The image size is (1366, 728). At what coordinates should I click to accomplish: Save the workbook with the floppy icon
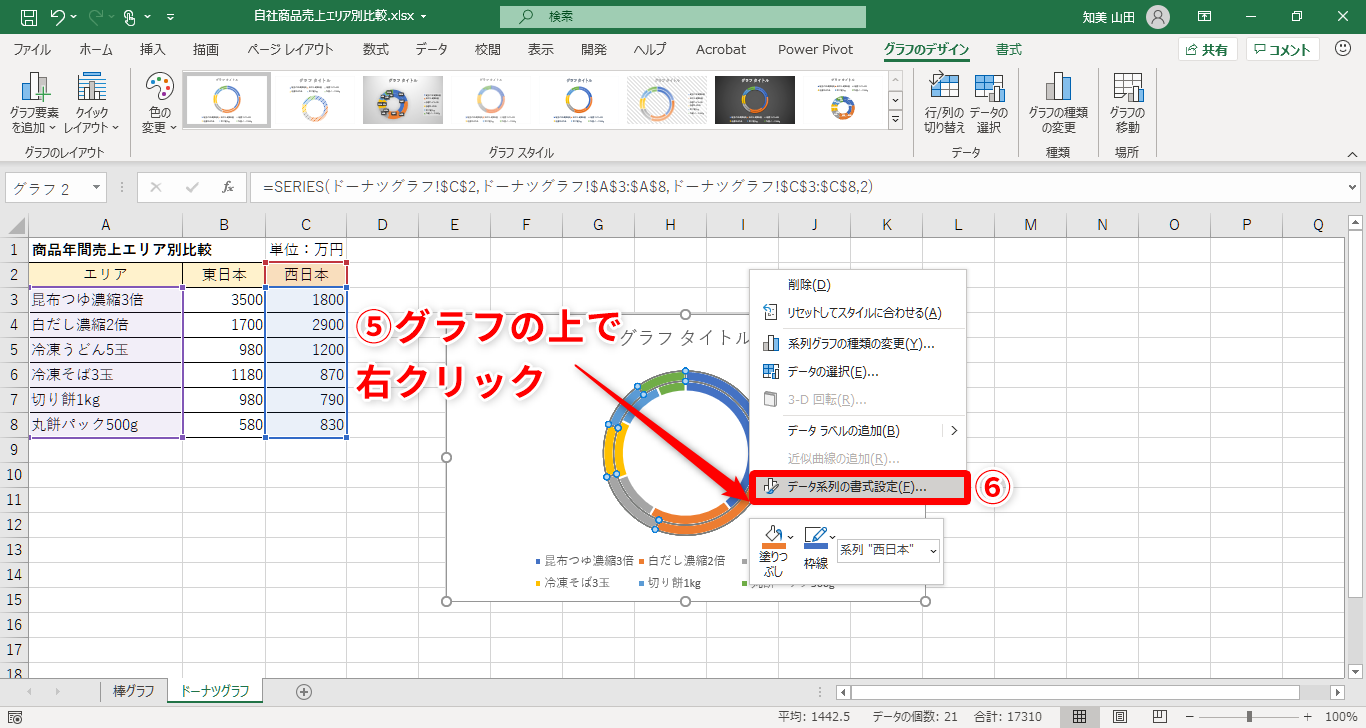[x=29, y=17]
